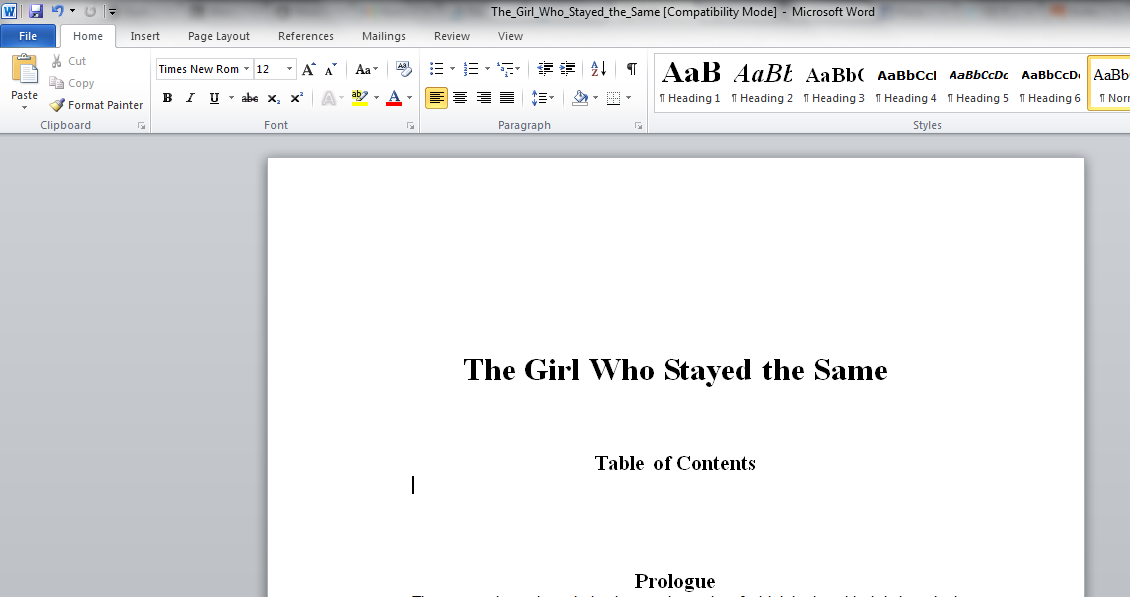1130x597 pixels.
Task: Open the undo history dropdown arrow
Action: coord(72,12)
